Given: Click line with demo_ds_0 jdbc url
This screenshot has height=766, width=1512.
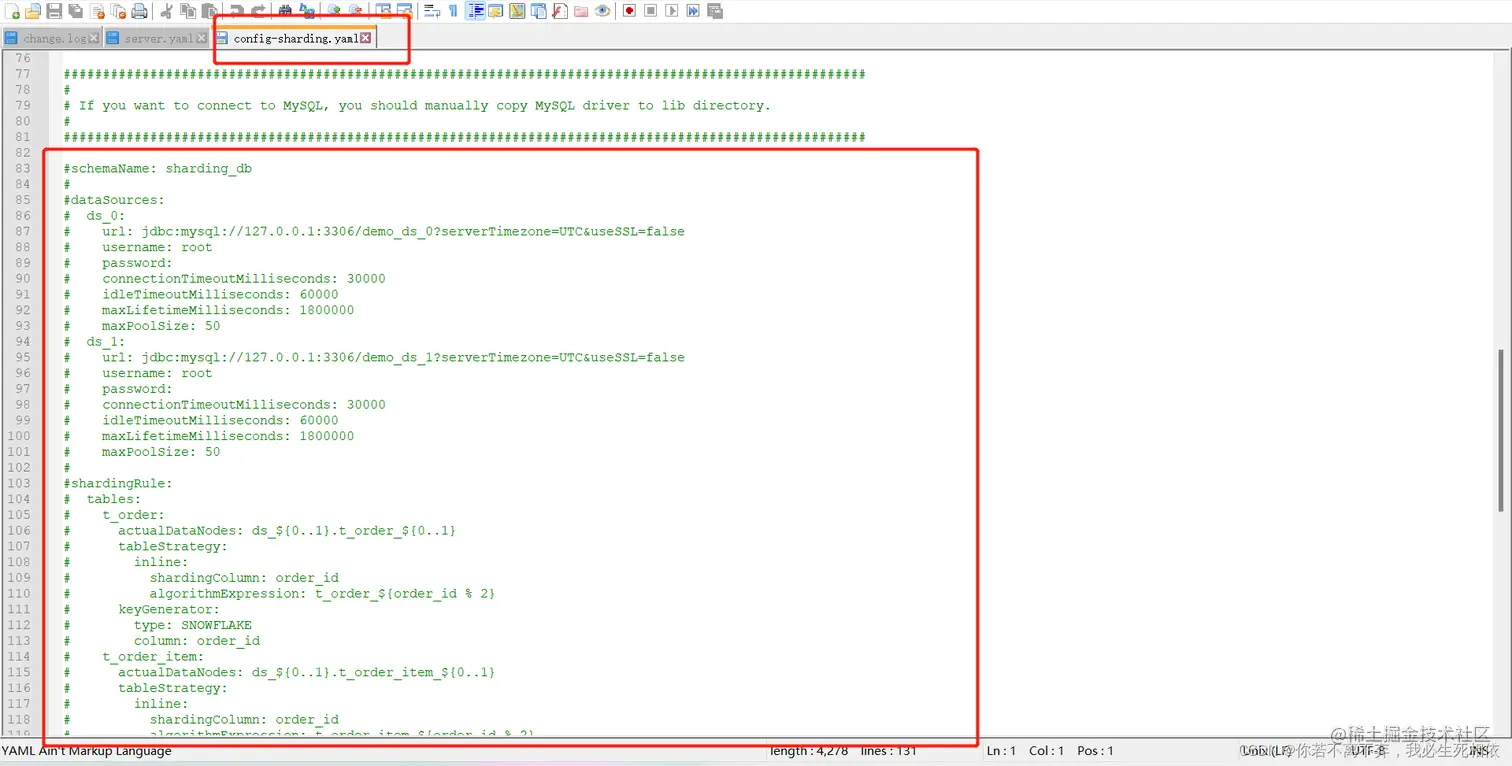Looking at the screenshot, I should tap(374, 231).
